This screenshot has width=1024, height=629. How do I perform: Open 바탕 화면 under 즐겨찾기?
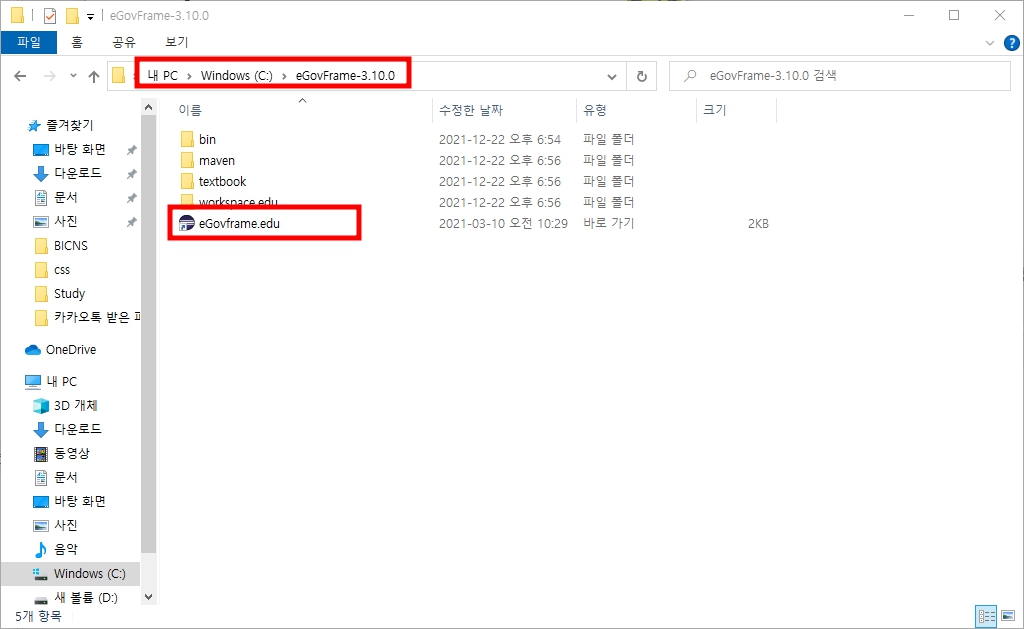click(80, 150)
